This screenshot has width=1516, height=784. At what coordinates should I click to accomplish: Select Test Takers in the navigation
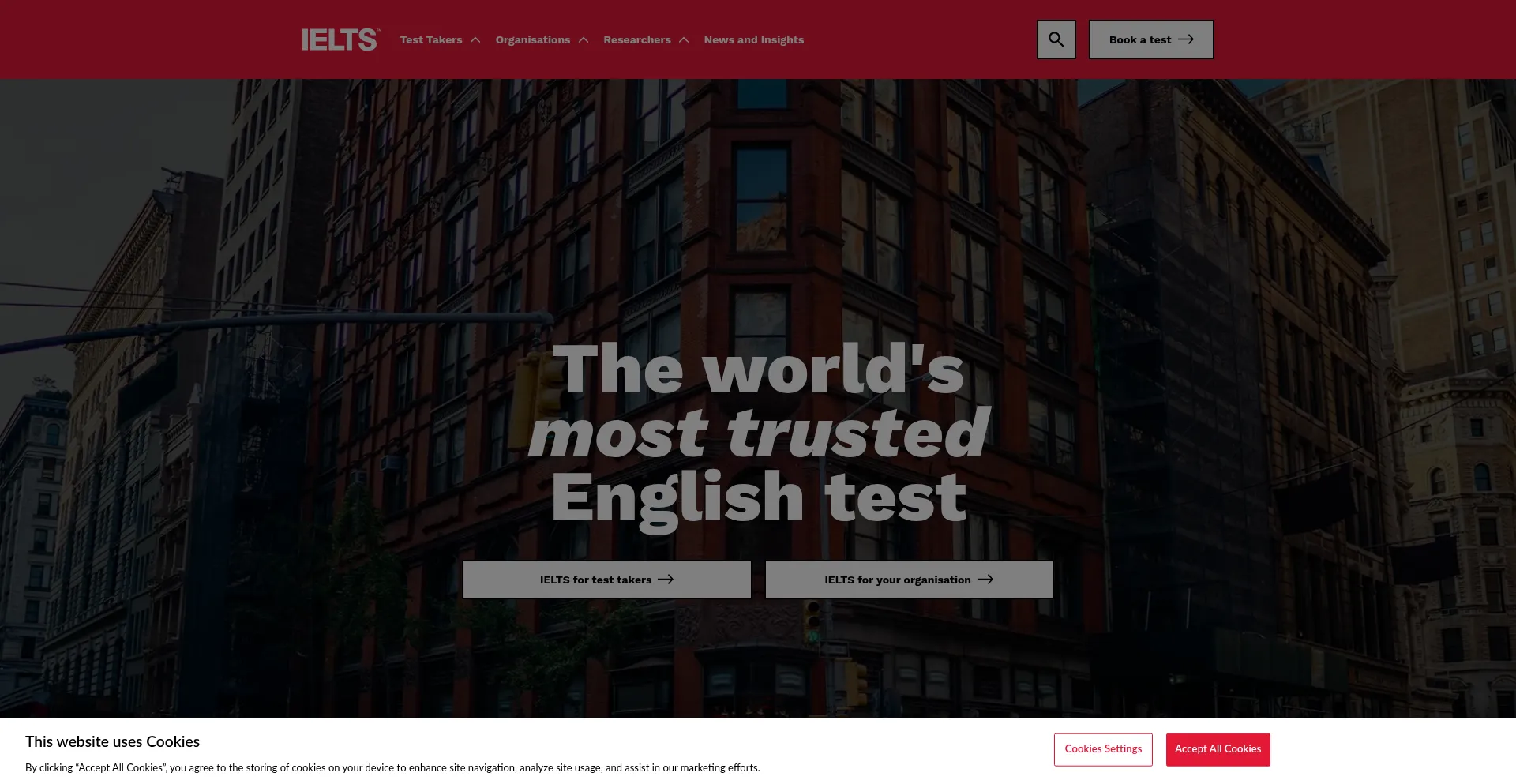pyautogui.click(x=430, y=39)
